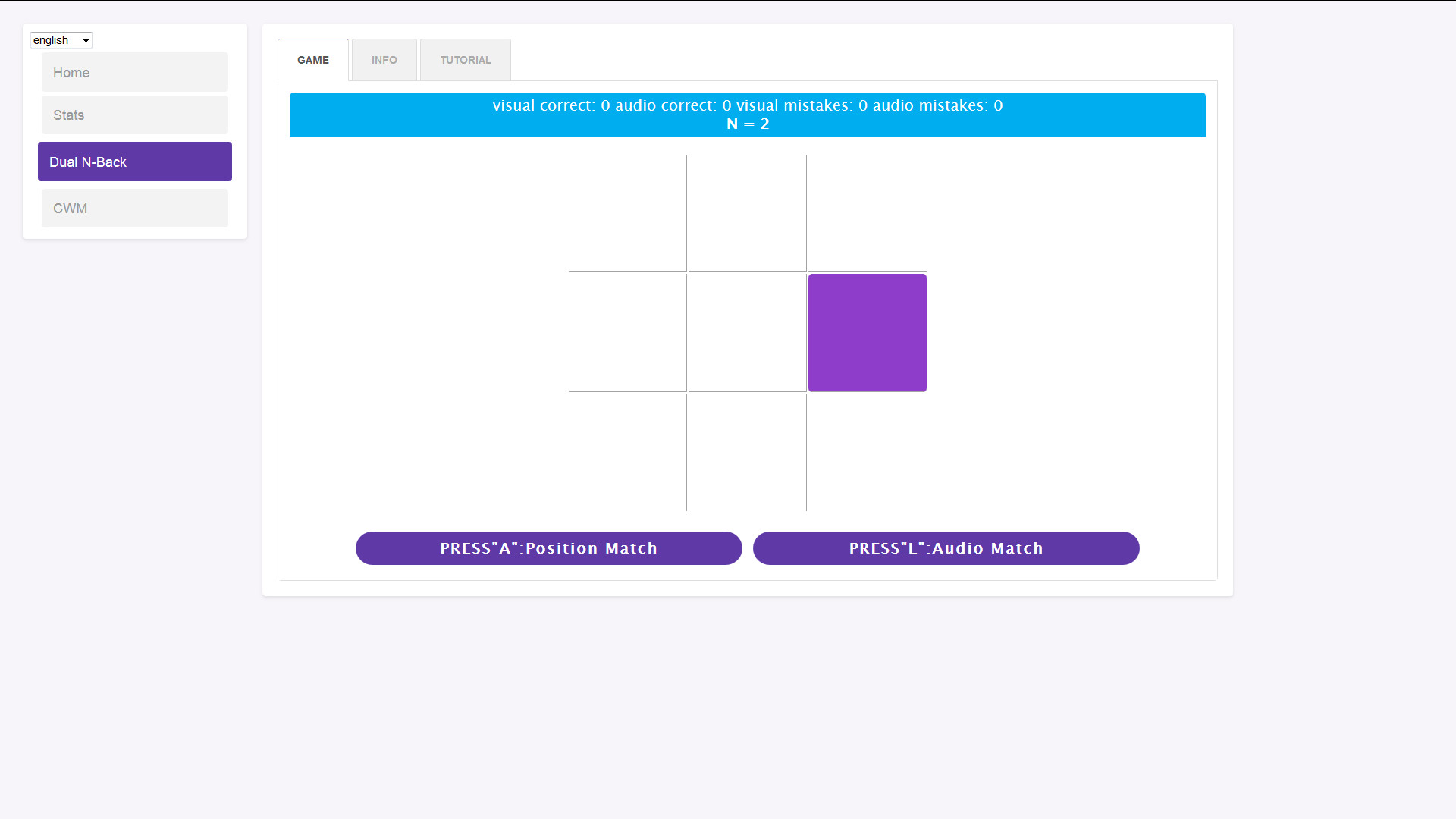Click the top-left grid cell

(x=627, y=213)
